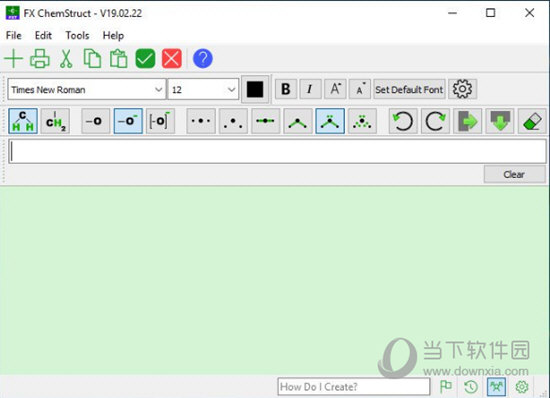Click the Clear button
550x398 pixels.
pyautogui.click(x=514, y=174)
